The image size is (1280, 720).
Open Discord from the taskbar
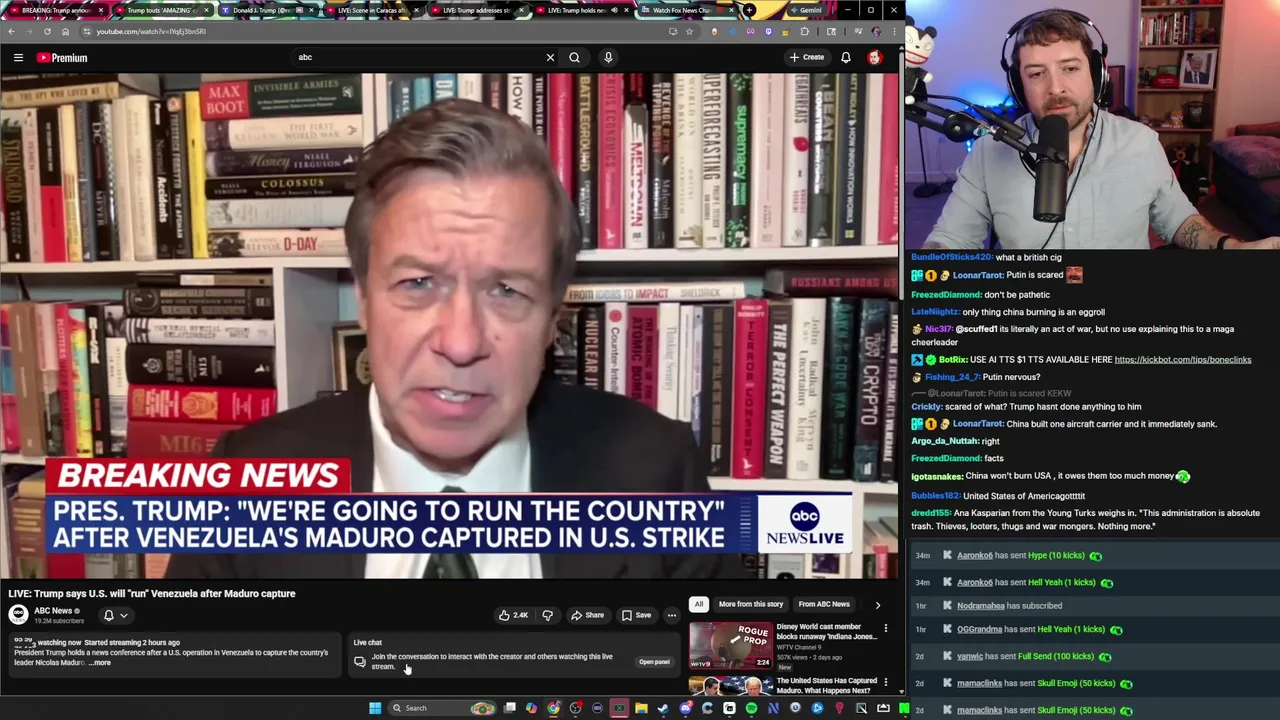(685, 708)
